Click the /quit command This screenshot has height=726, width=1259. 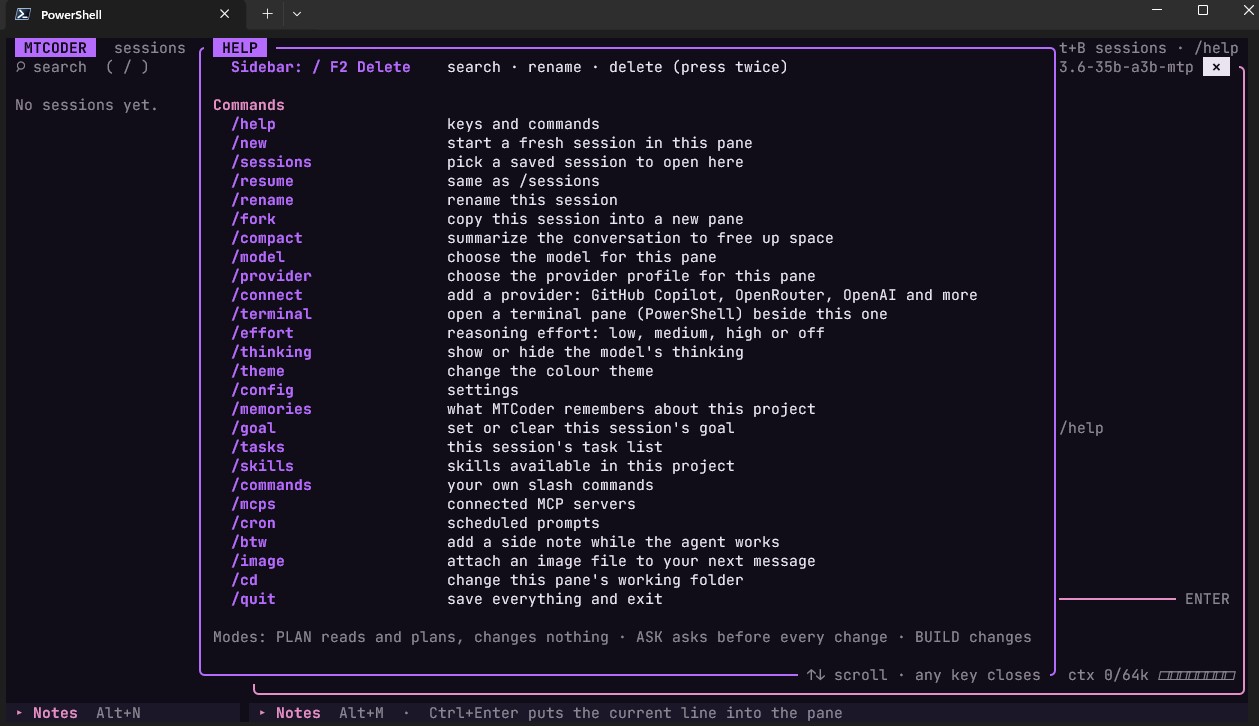(x=253, y=599)
